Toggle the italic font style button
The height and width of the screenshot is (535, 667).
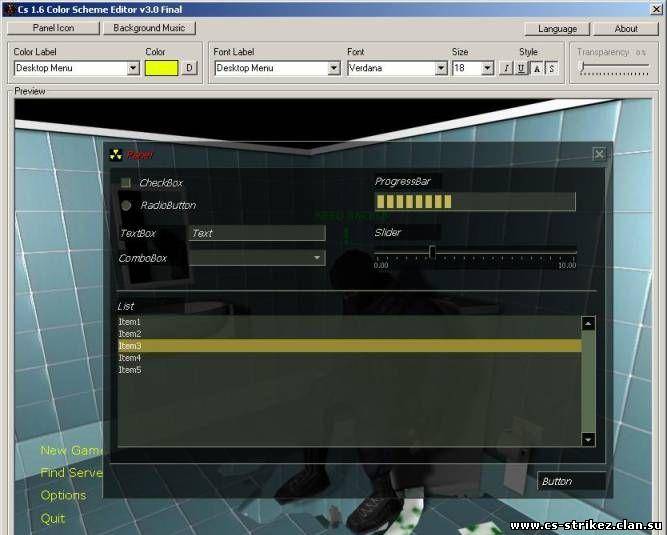tap(506, 68)
